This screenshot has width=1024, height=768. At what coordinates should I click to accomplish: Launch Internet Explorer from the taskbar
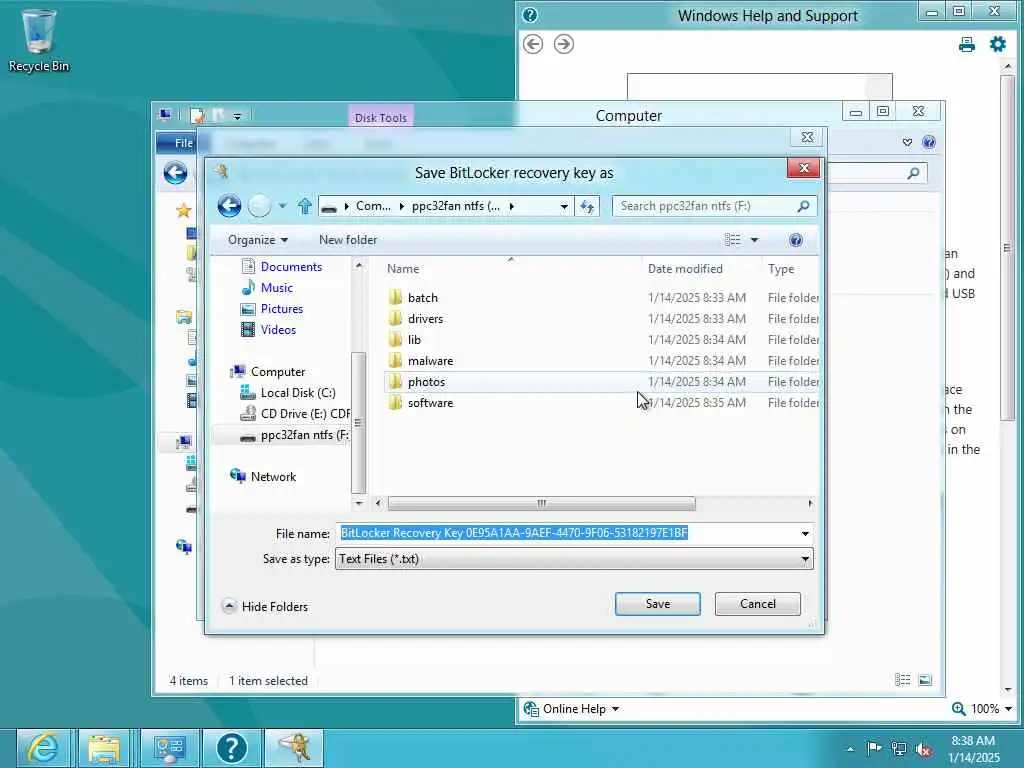43,748
